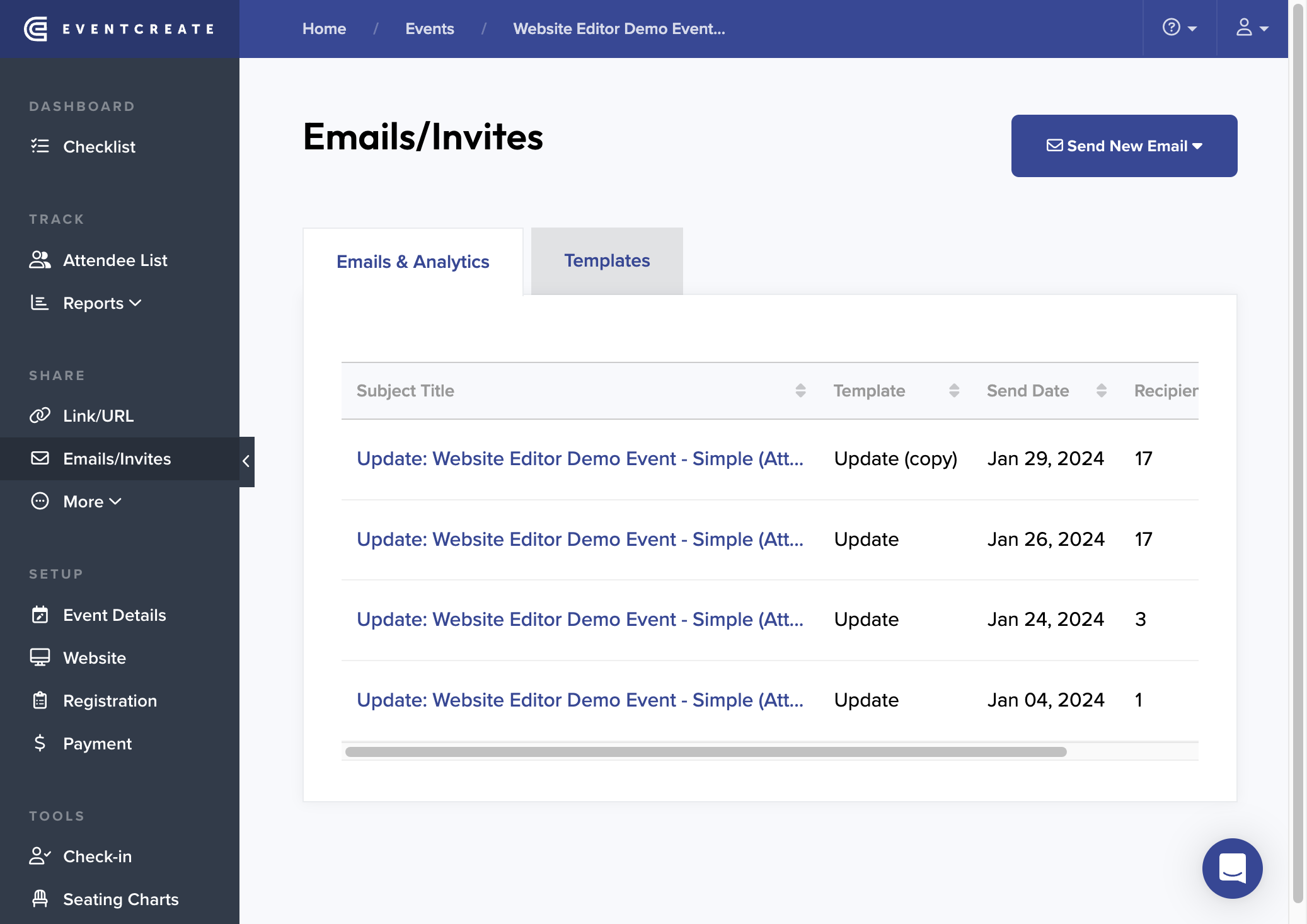Open the Event Details setup page
Viewport: 1307px width, 924px height.
(98, 615)
